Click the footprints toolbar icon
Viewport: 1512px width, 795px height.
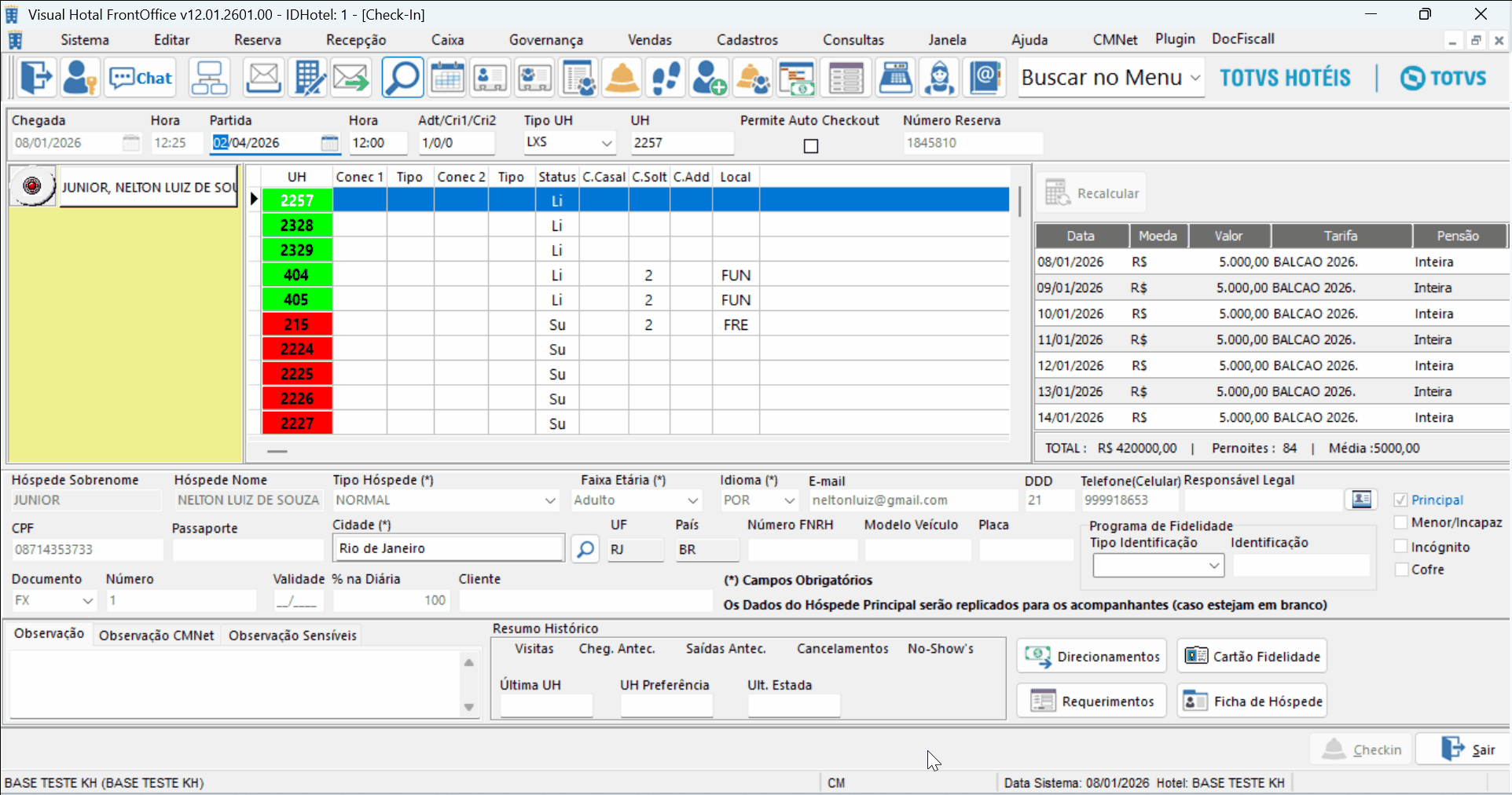(x=666, y=78)
